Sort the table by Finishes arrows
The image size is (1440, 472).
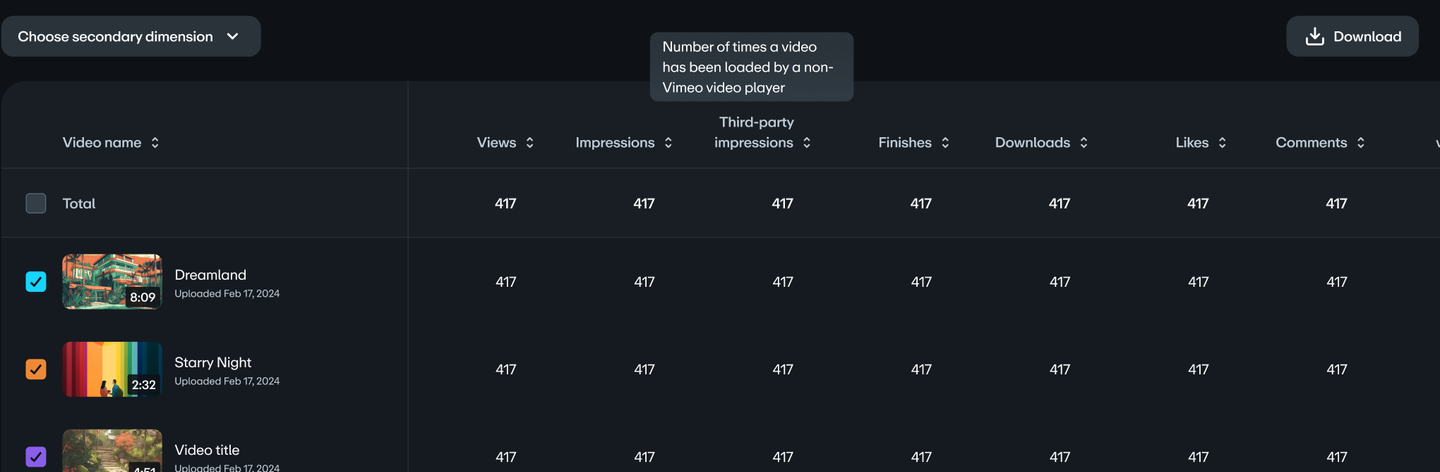point(945,143)
